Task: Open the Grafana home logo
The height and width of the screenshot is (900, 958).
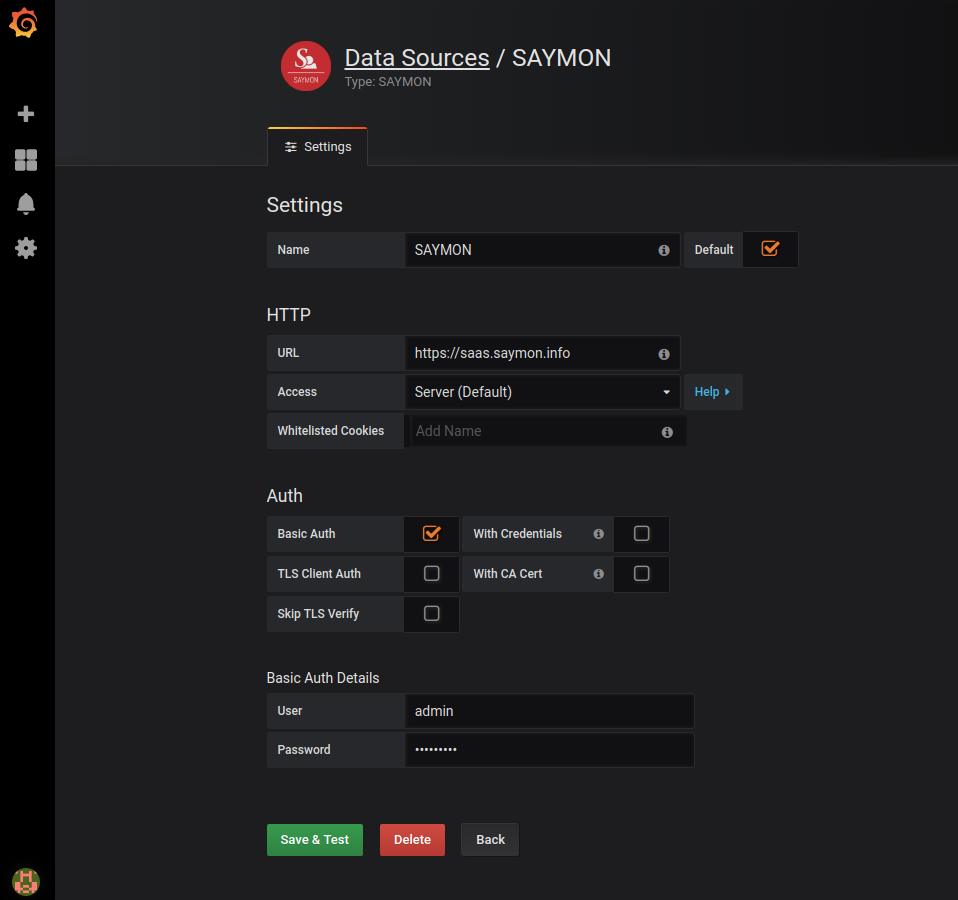Action: pos(24,23)
